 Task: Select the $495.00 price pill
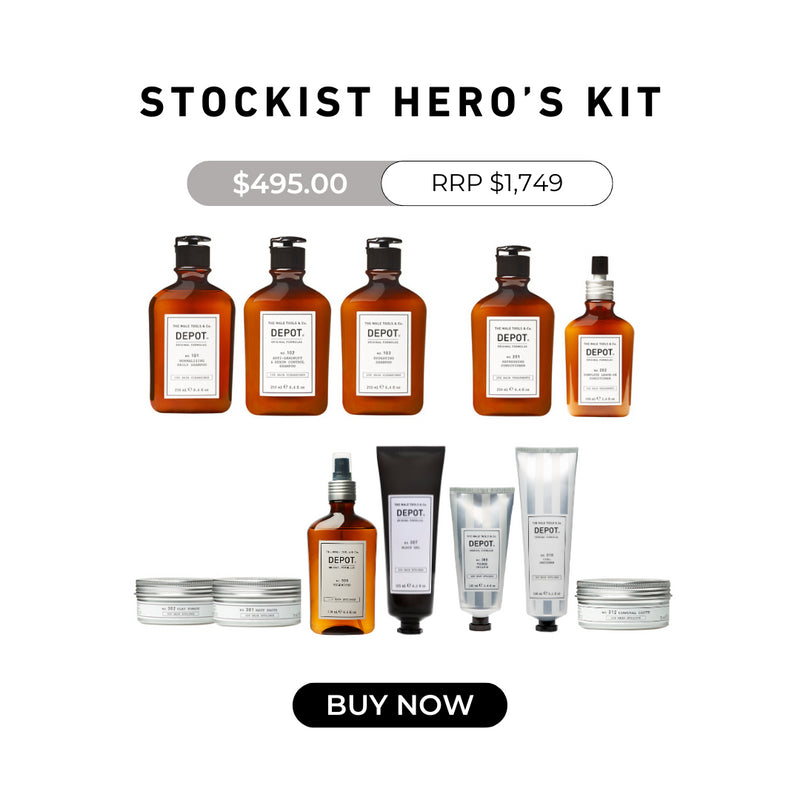point(290,183)
